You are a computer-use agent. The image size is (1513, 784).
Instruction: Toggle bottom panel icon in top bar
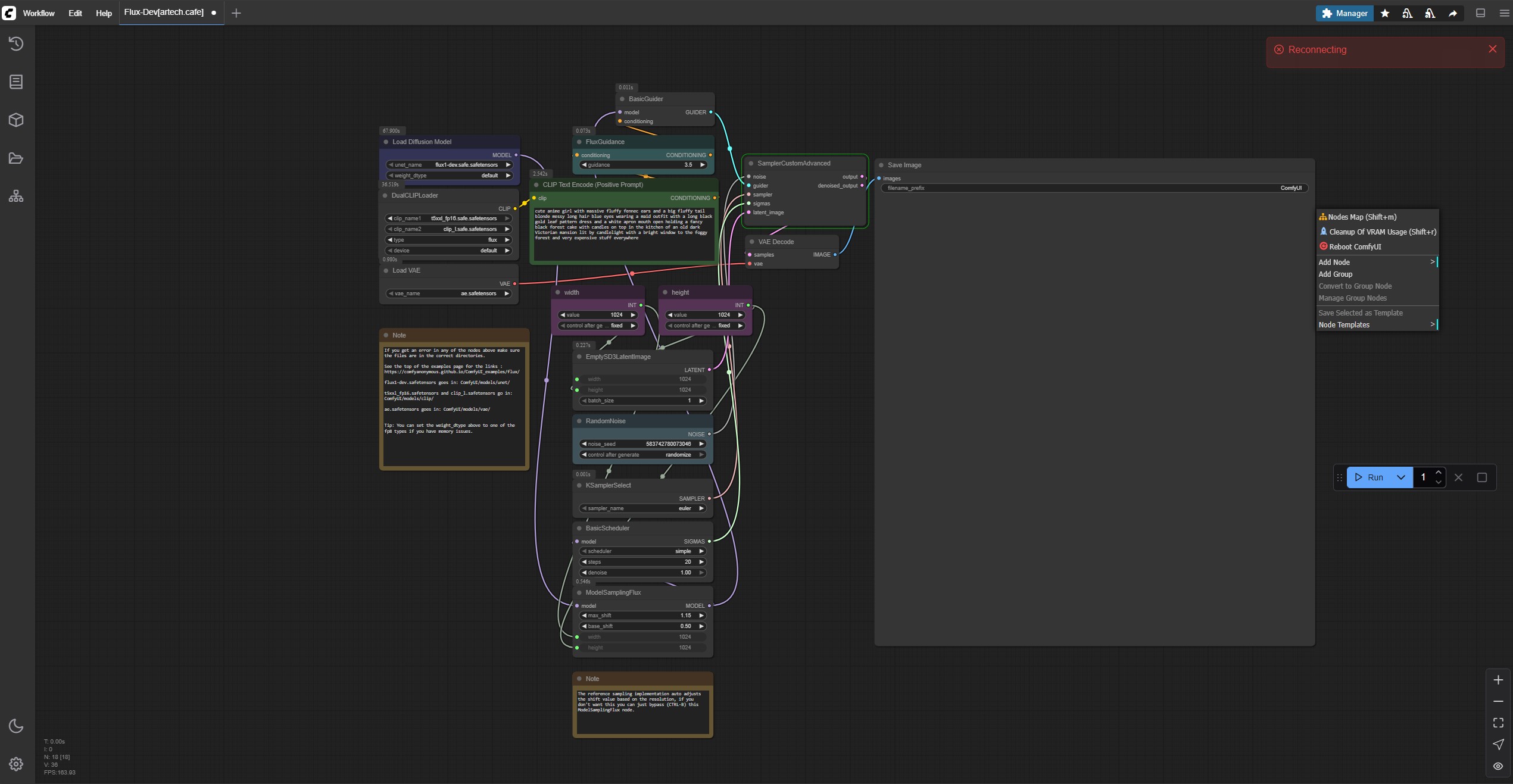(x=1480, y=13)
